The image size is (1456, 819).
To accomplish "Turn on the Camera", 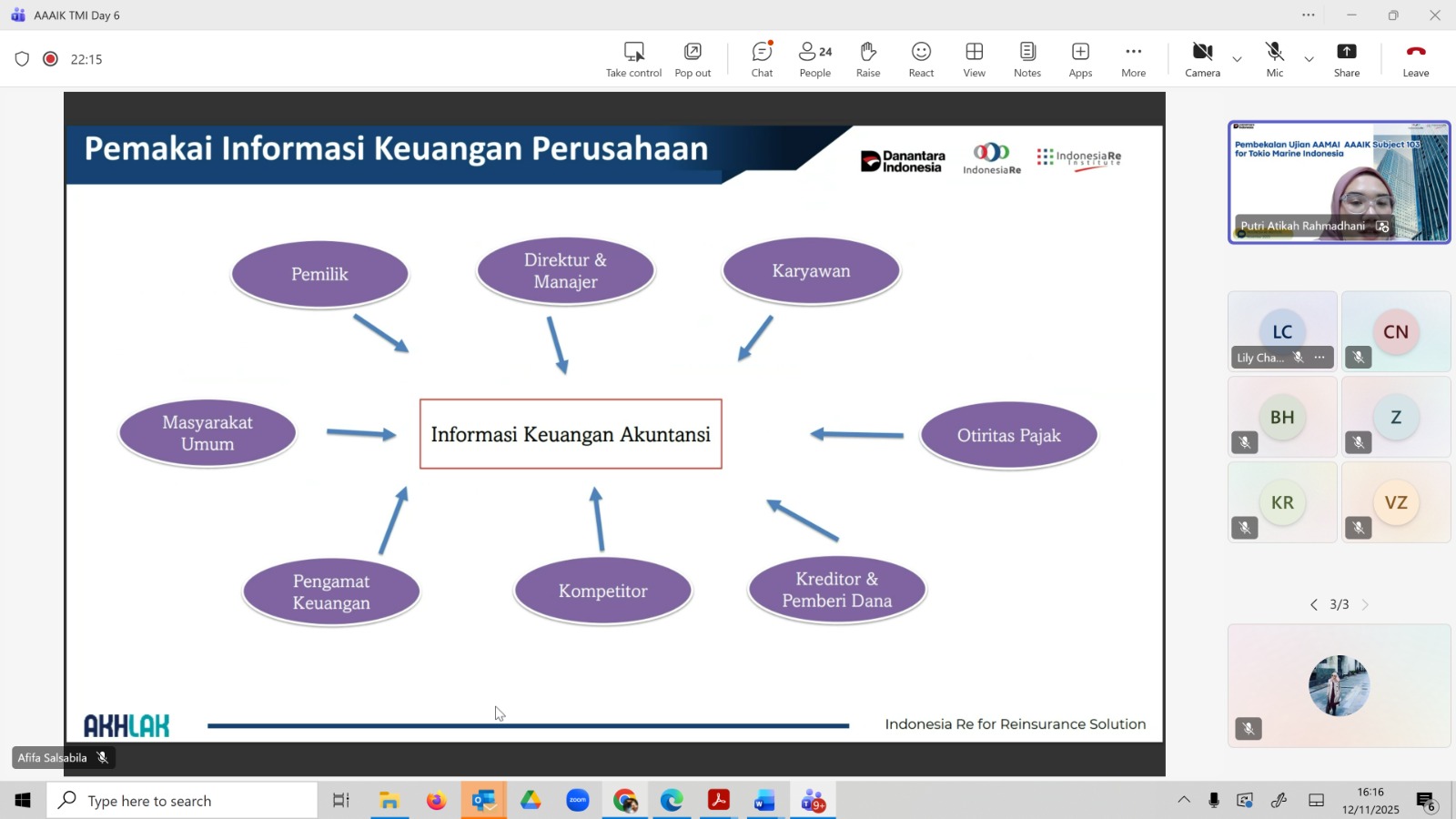I will 1202,60.
